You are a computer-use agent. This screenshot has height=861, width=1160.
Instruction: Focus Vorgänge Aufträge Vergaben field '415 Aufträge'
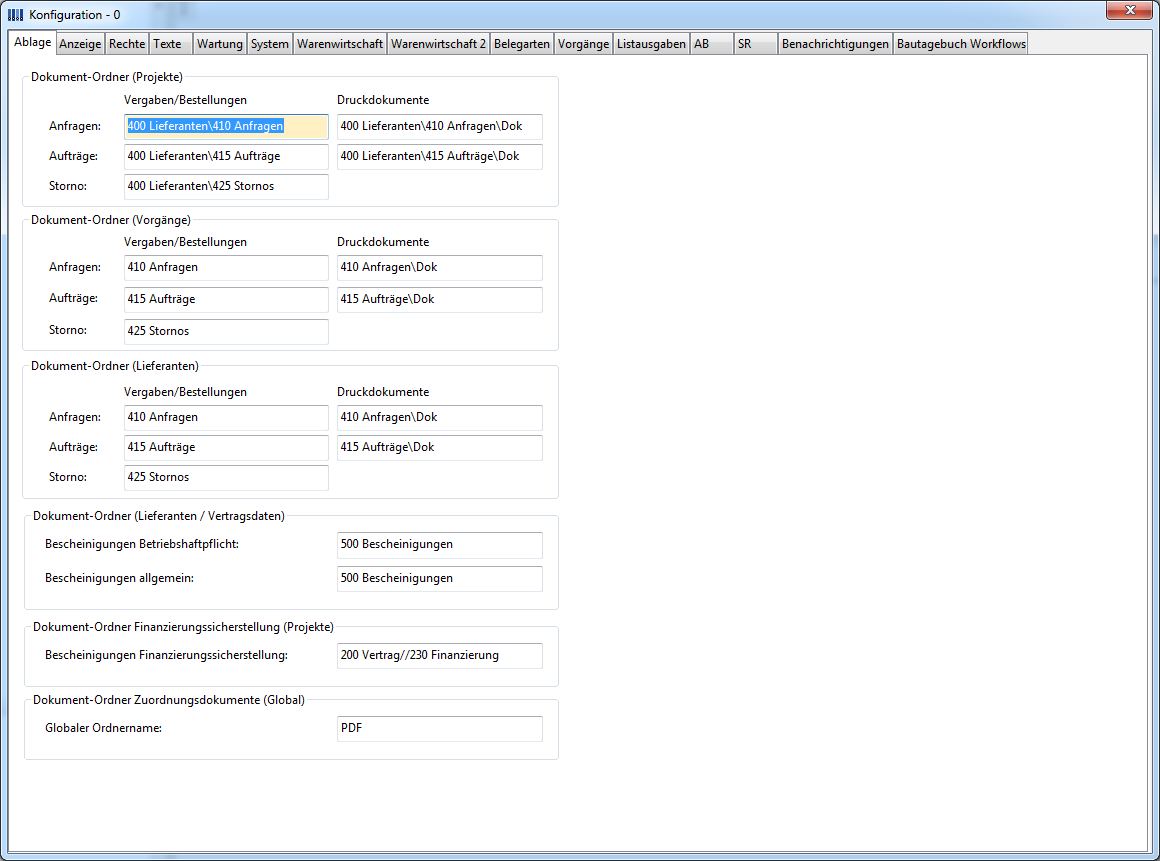(226, 300)
